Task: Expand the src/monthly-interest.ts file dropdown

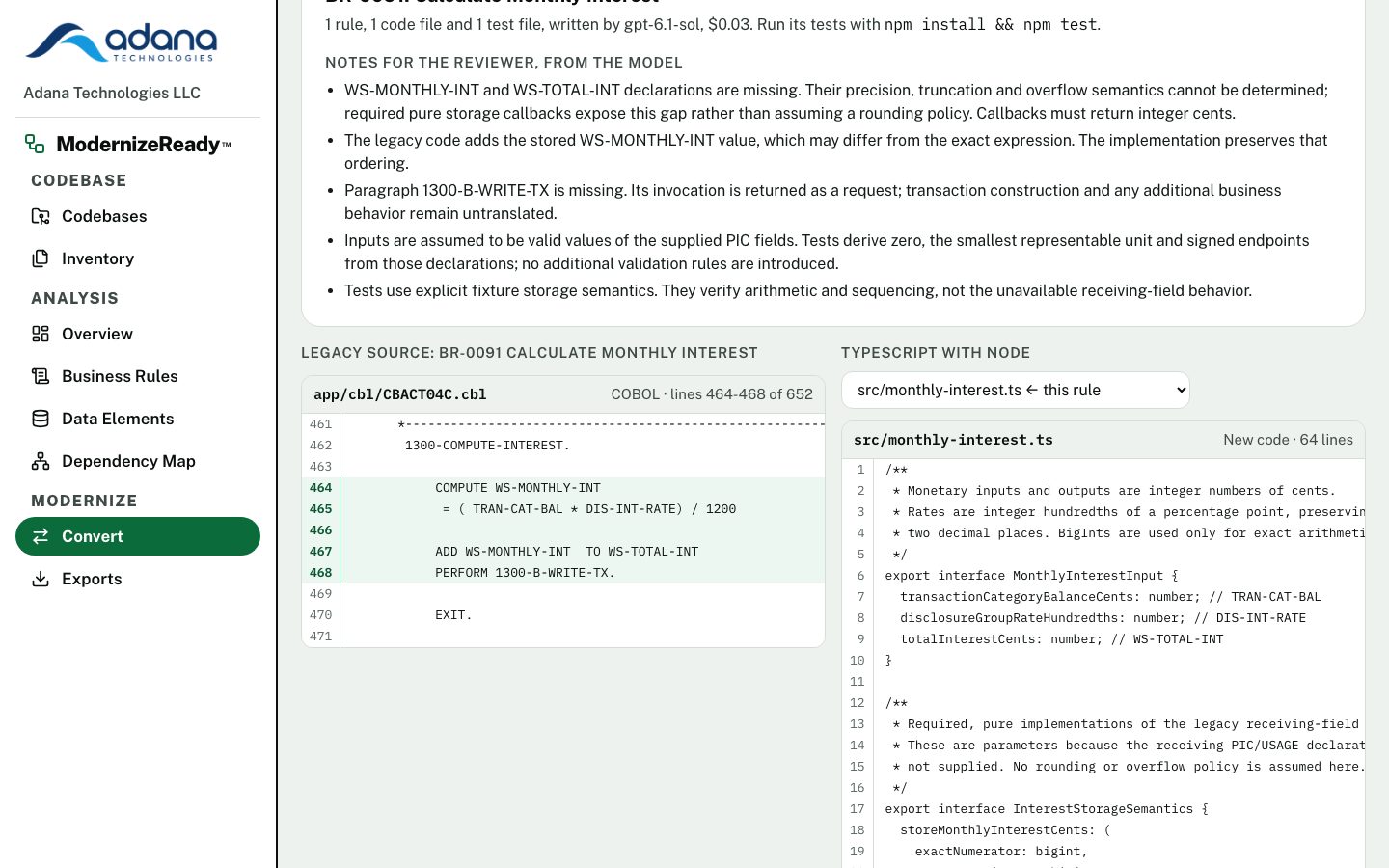Action: (x=1016, y=390)
